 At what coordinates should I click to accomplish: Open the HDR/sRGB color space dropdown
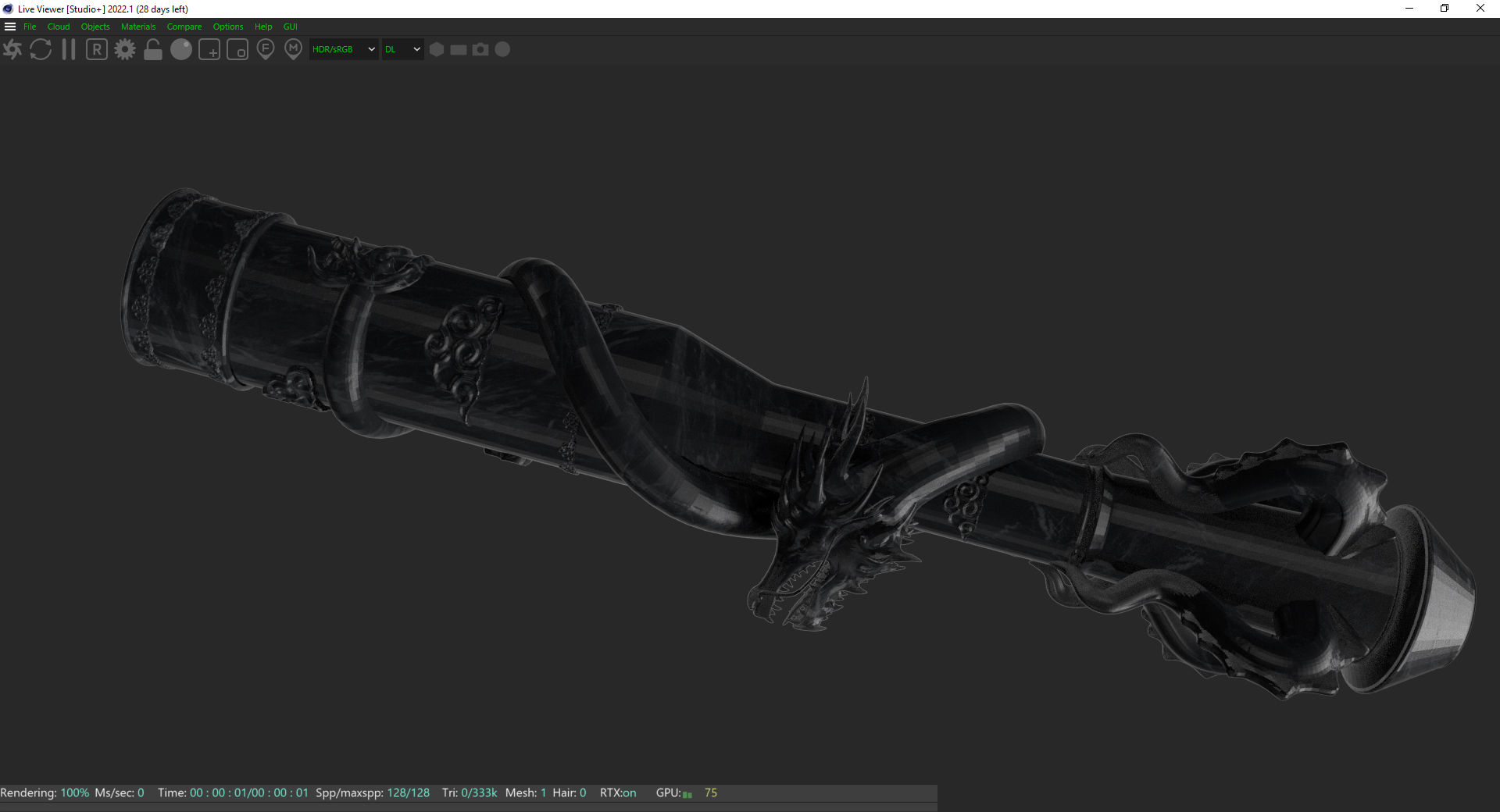(344, 50)
